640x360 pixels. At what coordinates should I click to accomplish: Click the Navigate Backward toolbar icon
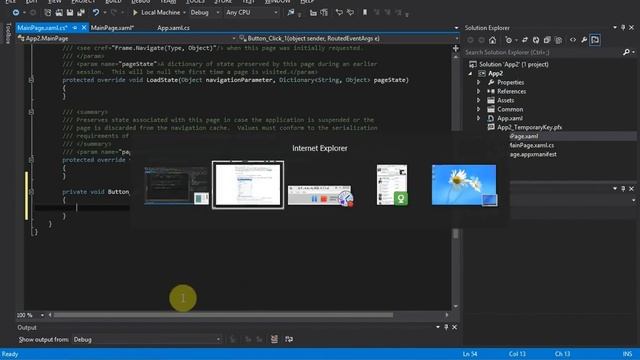click(x=16, y=13)
